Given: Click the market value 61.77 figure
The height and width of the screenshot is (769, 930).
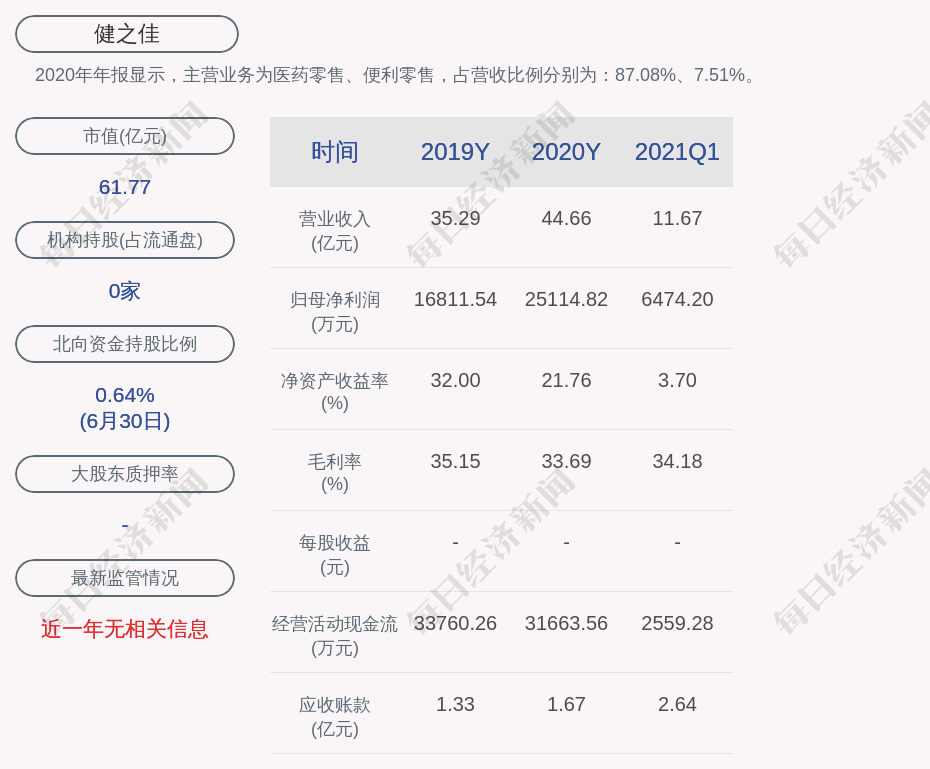Looking at the screenshot, I should pyautogui.click(x=125, y=187).
